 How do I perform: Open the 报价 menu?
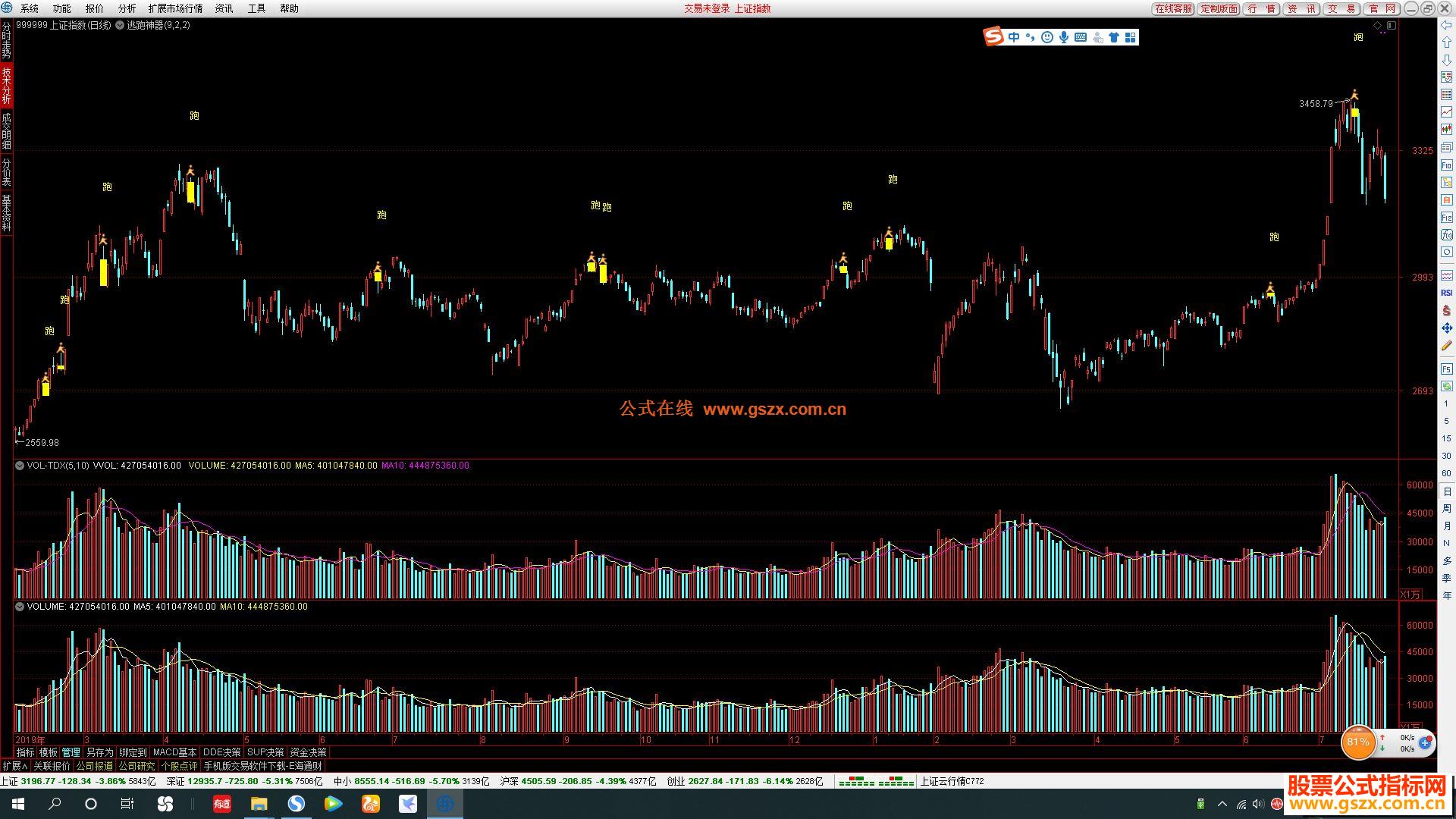(94, 8)
